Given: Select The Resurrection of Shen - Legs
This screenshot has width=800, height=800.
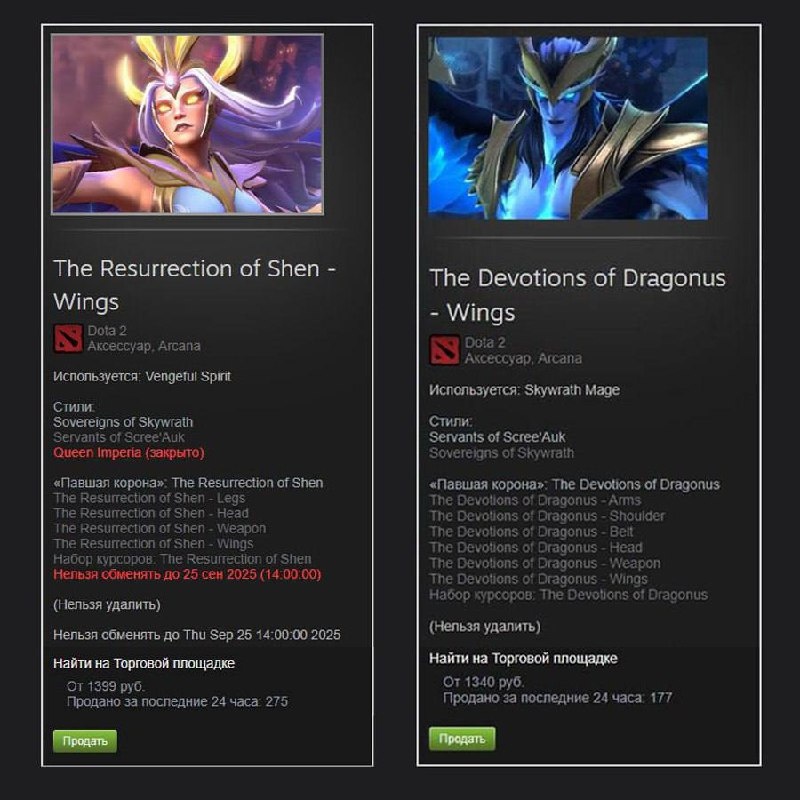Looking at the screenshot, I should click(149, 498).
